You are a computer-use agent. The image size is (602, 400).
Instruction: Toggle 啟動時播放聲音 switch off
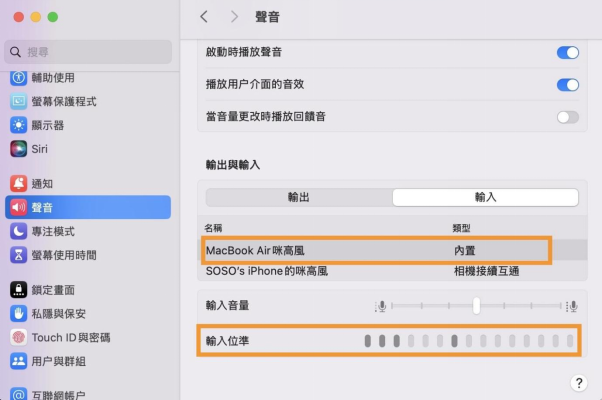[x=568, y=53]
